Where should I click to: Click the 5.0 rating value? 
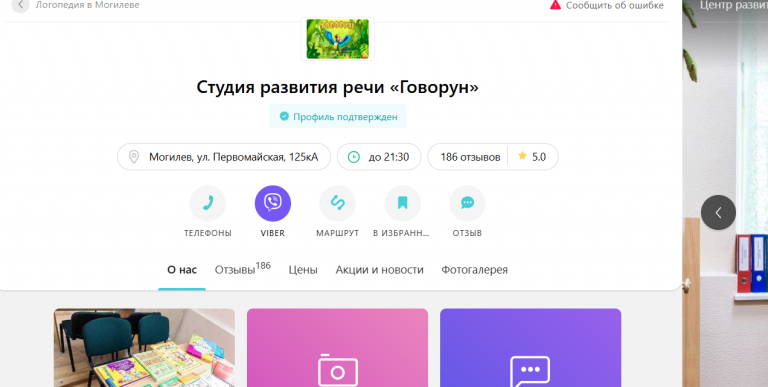tap(539, 157)
